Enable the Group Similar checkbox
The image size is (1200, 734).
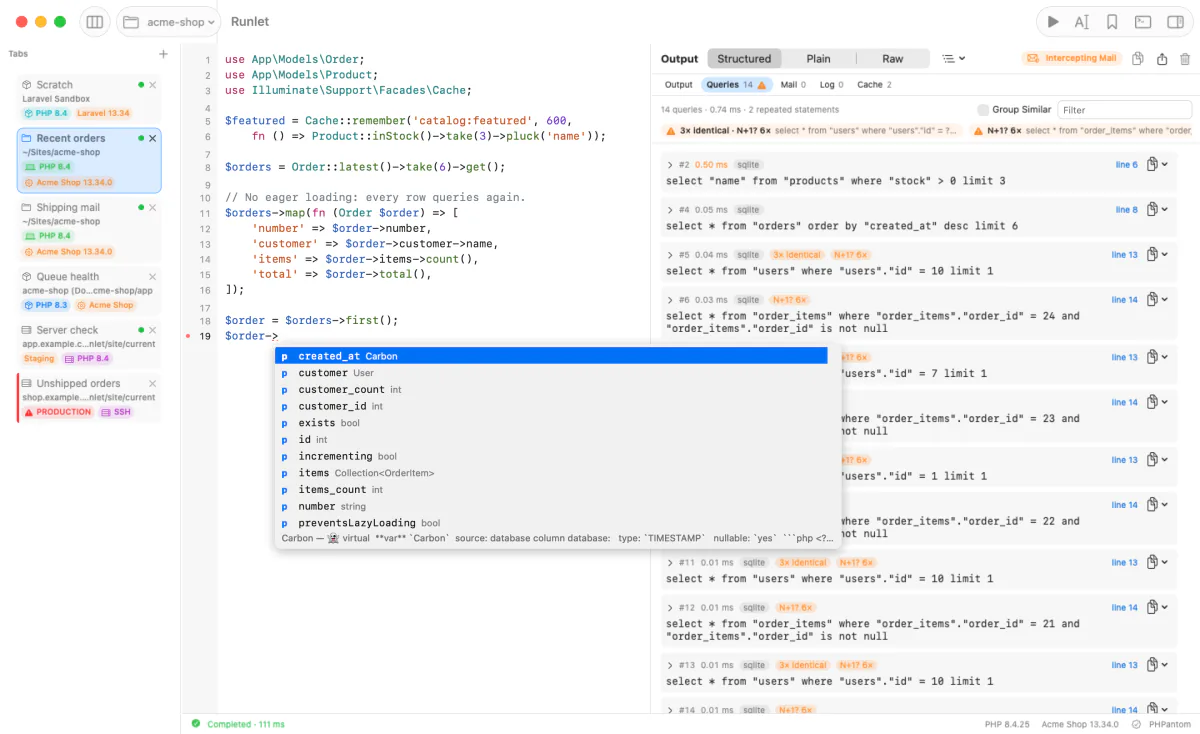coord(983,110)
